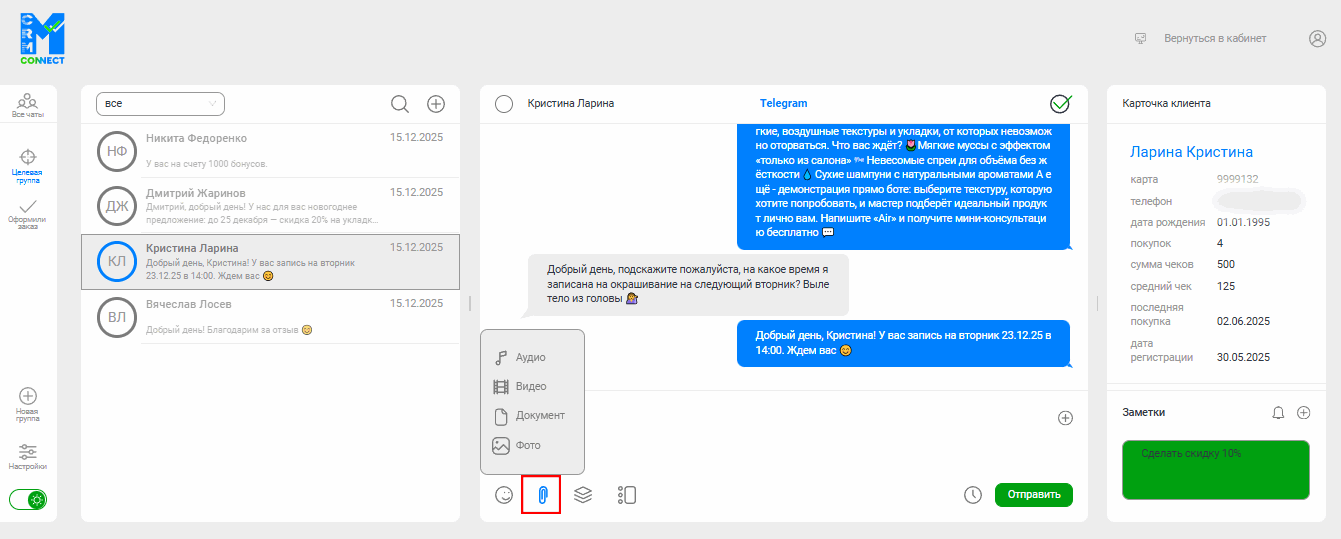Click the sum of checks value 500

click(1226, 264)
